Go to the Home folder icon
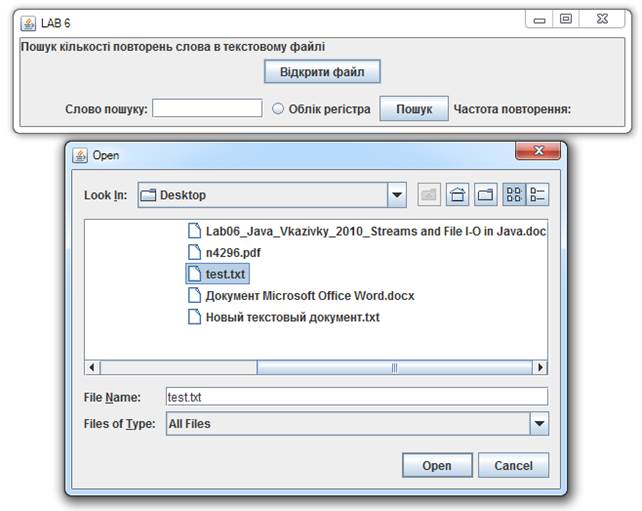642x511 pixels. 457,194
